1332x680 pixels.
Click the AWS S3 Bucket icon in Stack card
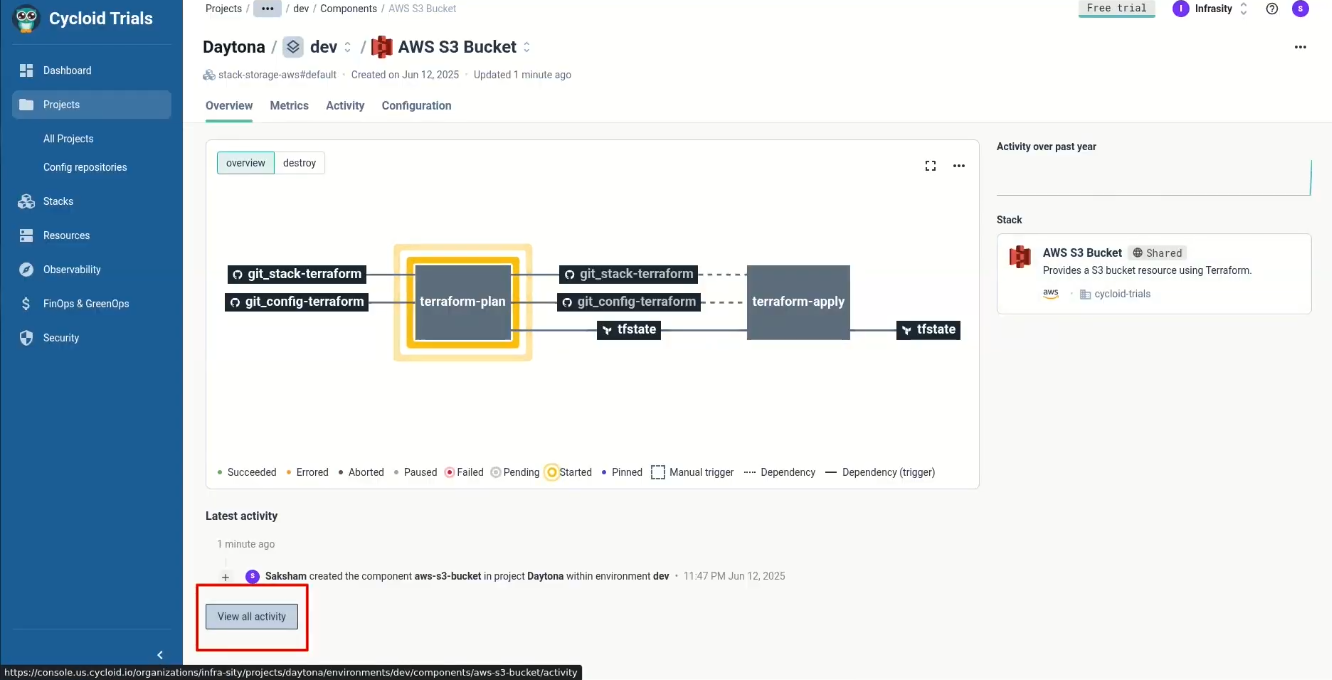pos(1020,257)
